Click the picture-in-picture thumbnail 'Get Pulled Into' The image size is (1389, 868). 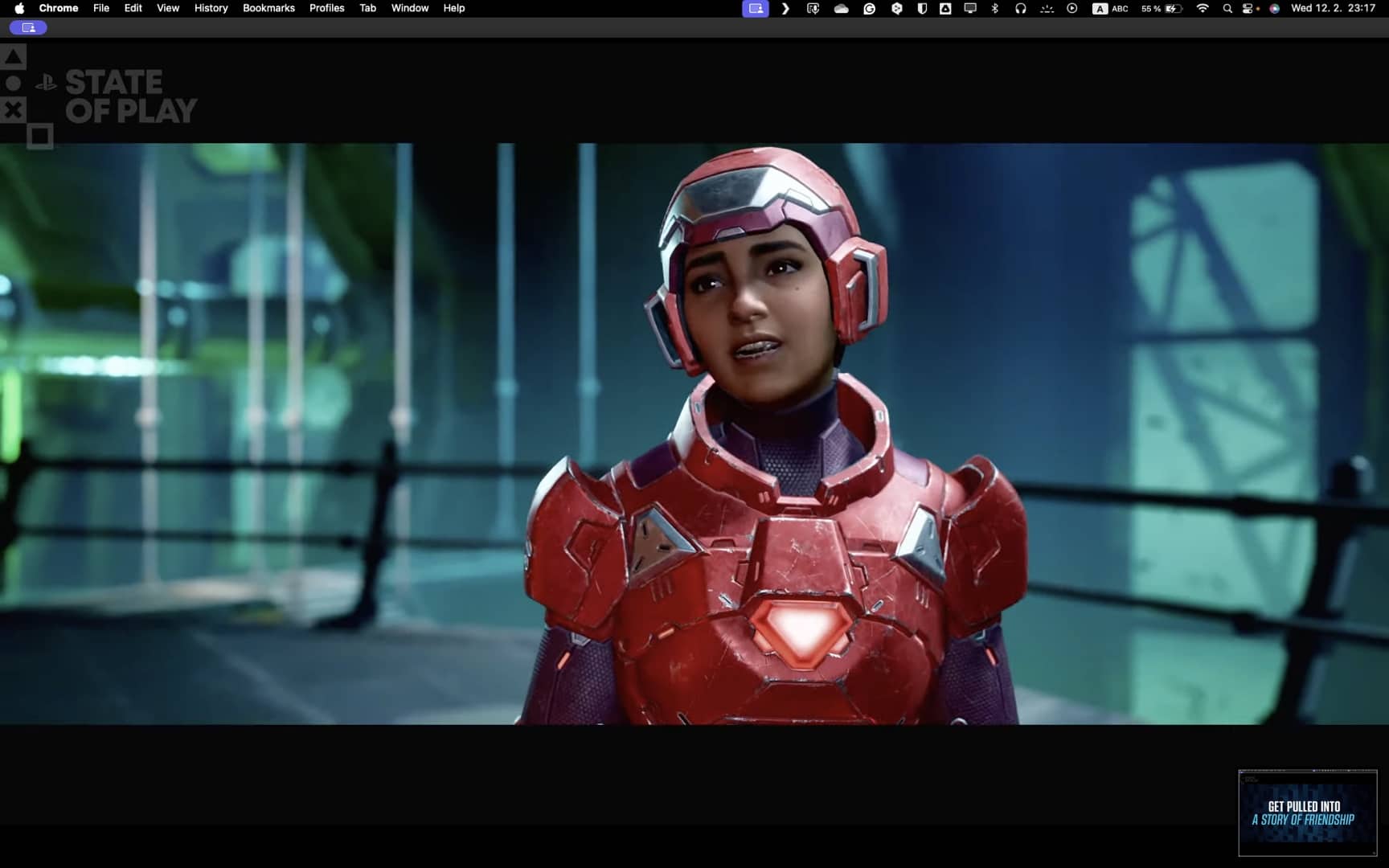1308,813
